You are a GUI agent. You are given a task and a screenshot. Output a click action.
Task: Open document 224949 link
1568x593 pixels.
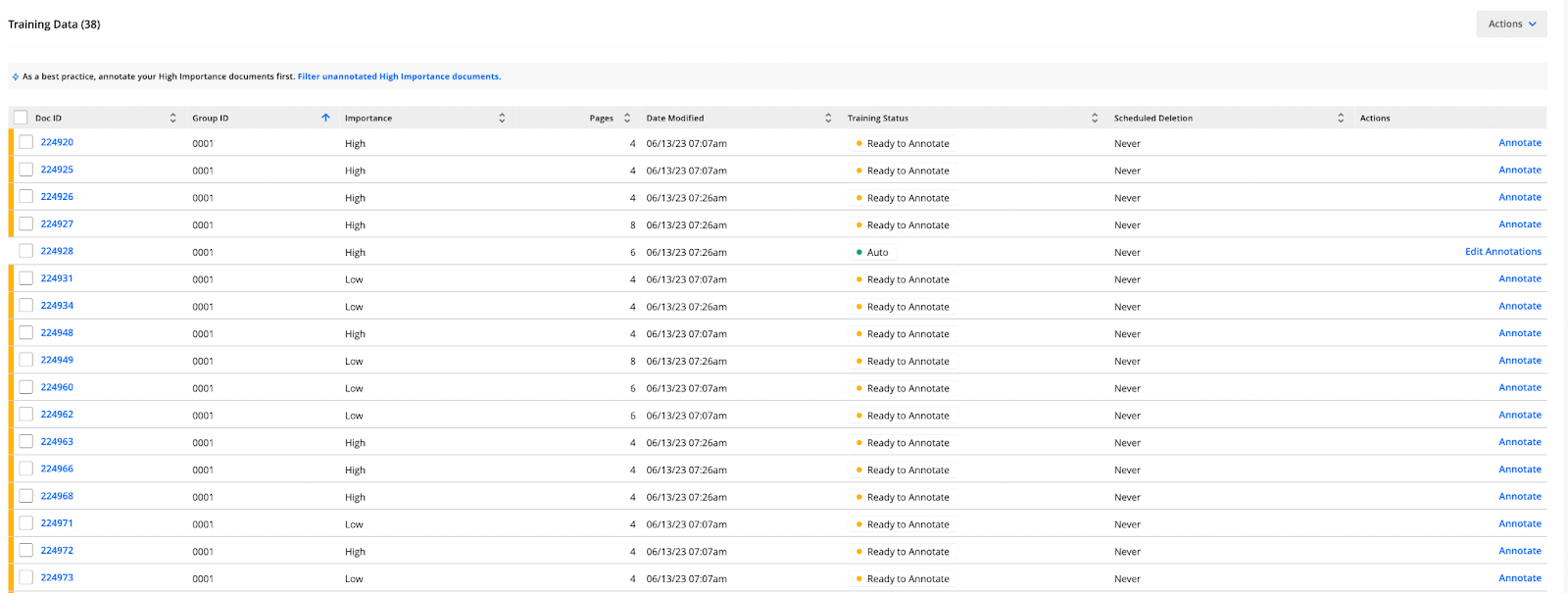(x=57, y=360)
